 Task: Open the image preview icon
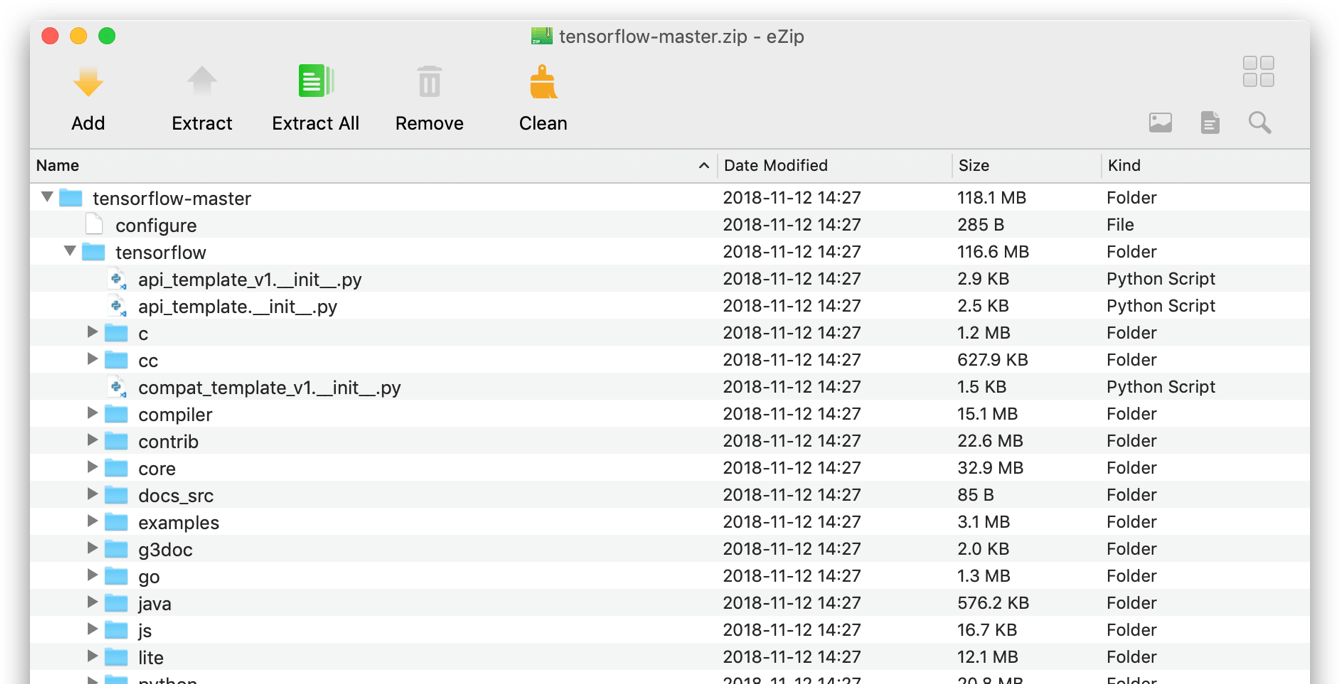pyautogui.click(x=1160, y=122)
